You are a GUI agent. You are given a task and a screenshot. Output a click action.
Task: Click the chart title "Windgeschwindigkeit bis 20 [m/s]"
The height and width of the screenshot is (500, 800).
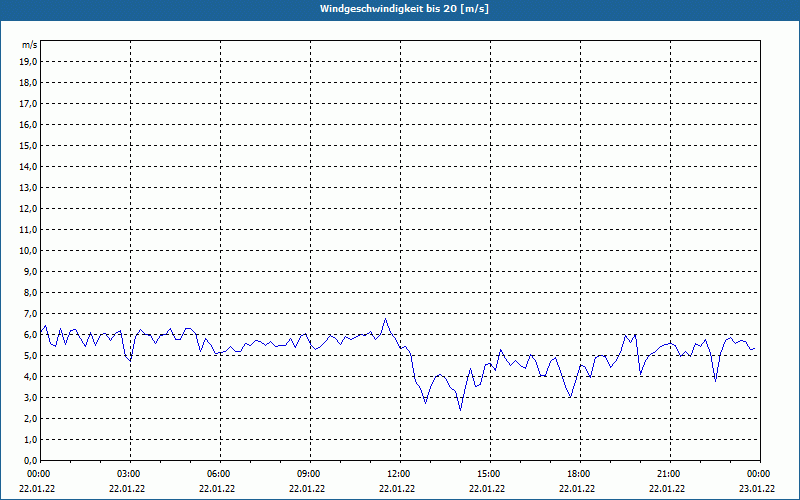tap(404, 9)
